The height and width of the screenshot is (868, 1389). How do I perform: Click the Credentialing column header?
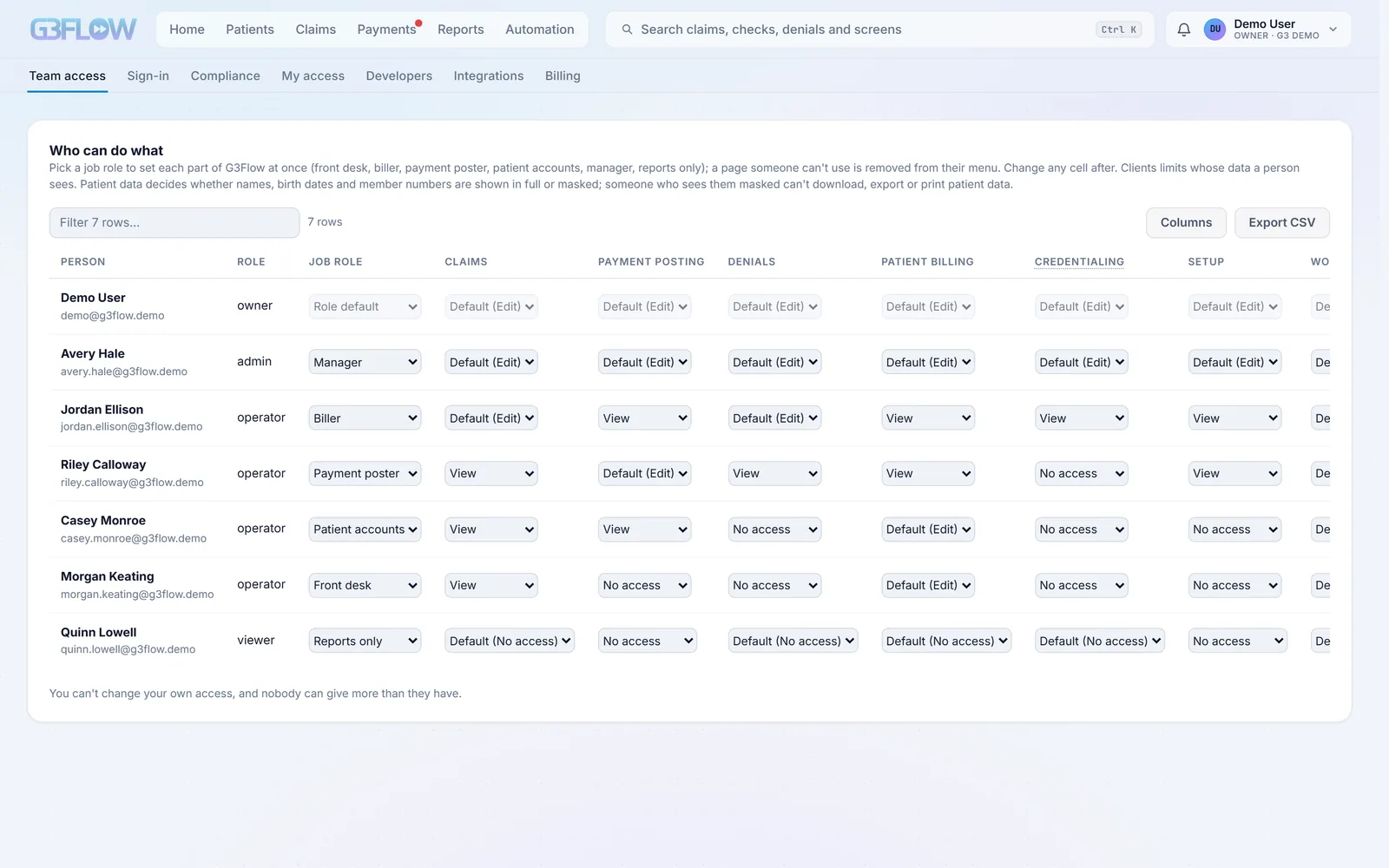pyautogui.click(x=1079, y=262)
